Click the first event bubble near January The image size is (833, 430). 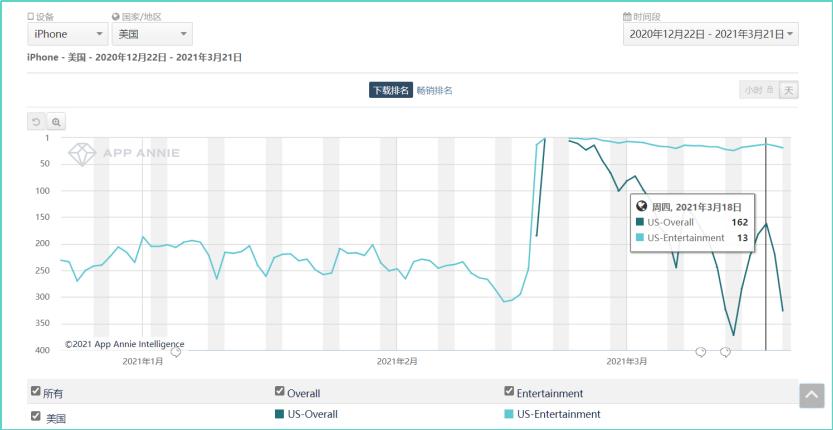click(177, 351)
